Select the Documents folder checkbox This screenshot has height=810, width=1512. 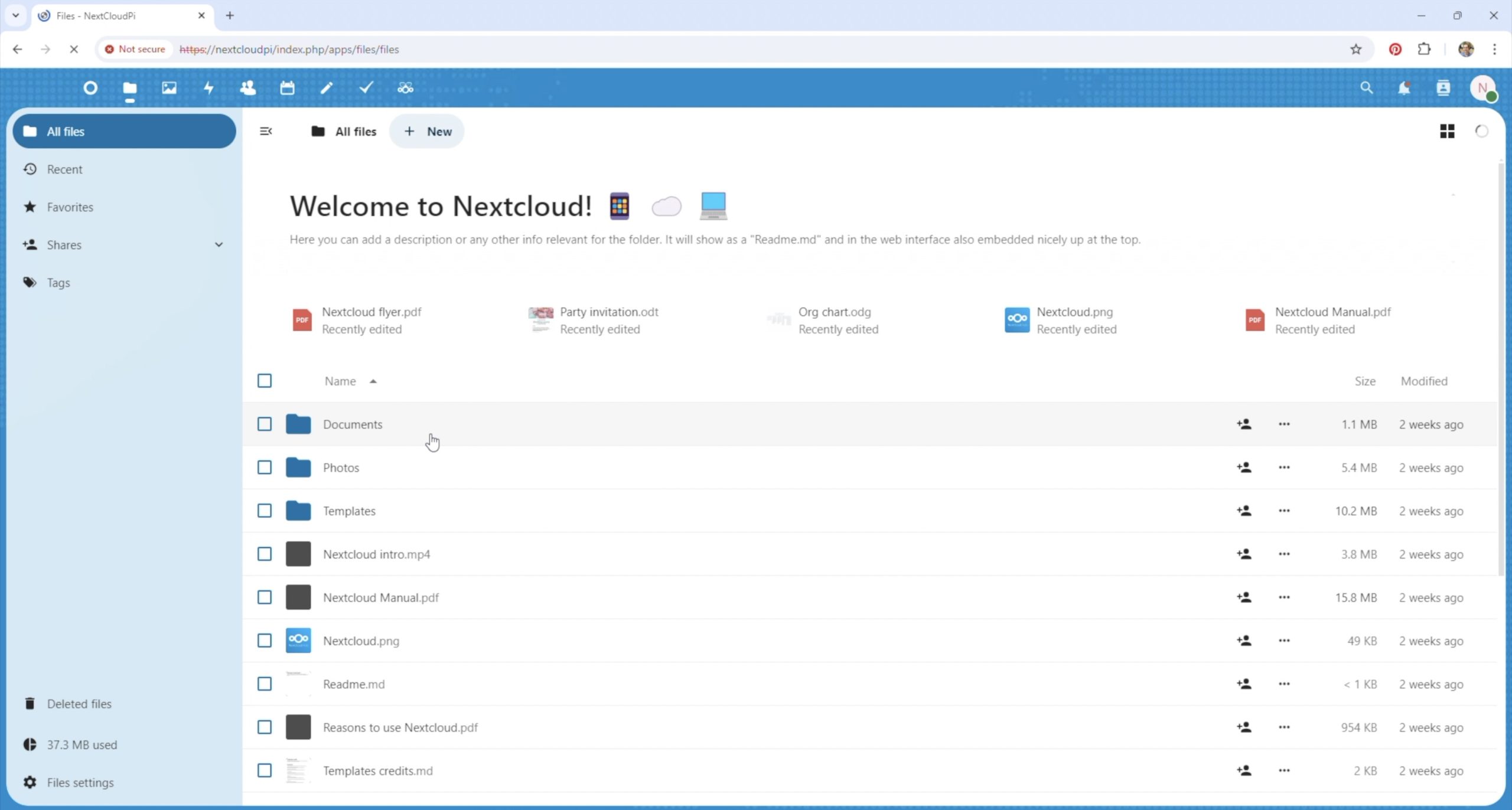click(x=265, y=424)
